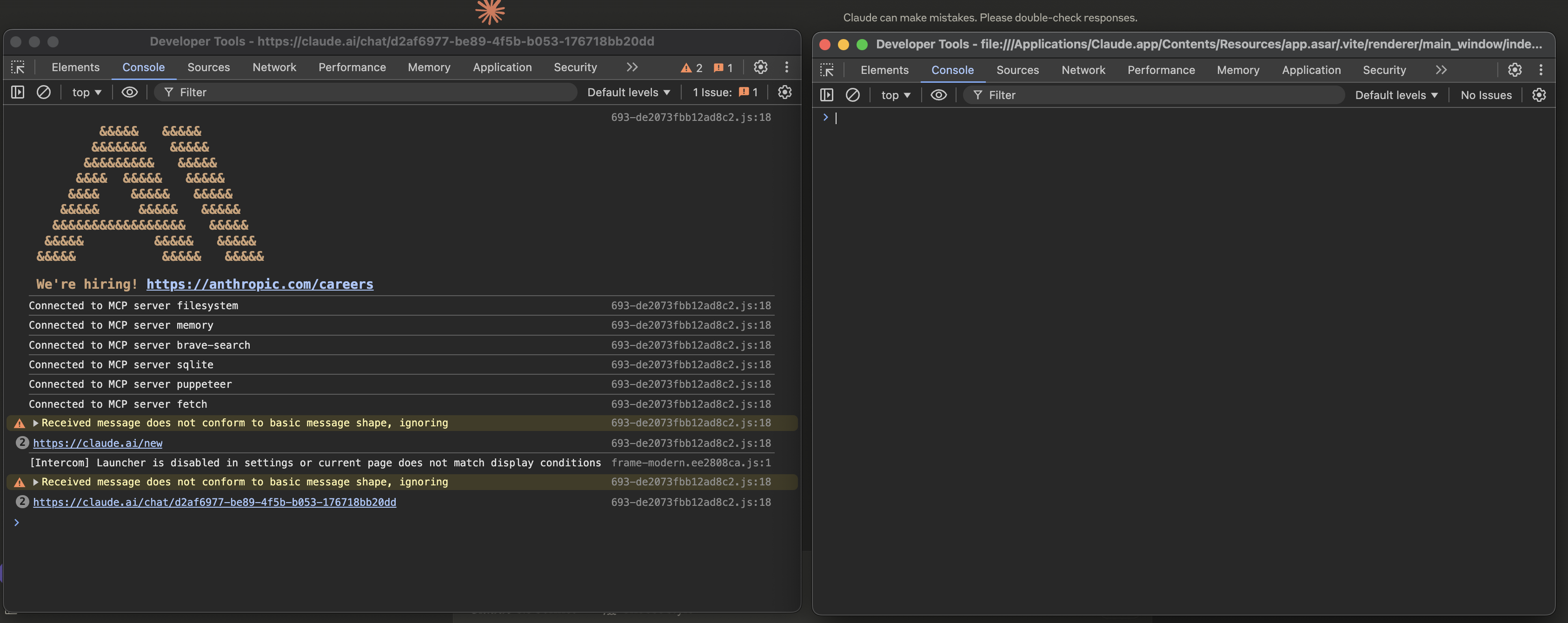Open Application tab in left DevTools
This screenshot has width=1568, height=623.
point(502,67)
